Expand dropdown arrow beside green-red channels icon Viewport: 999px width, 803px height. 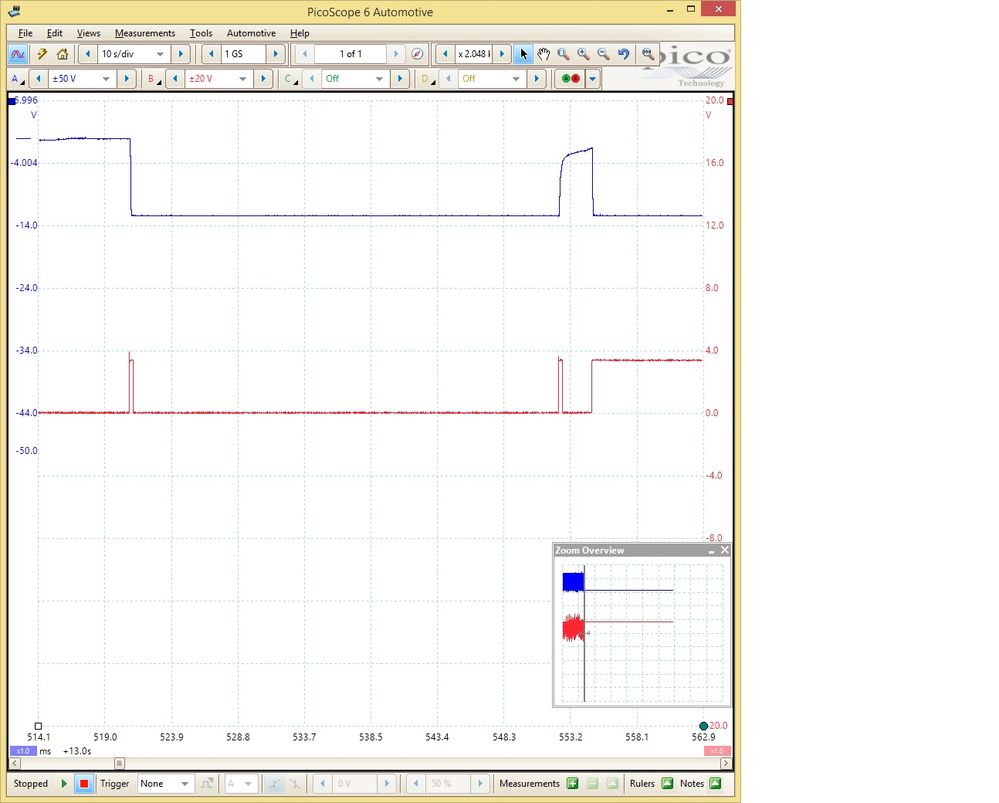(593, 79)
